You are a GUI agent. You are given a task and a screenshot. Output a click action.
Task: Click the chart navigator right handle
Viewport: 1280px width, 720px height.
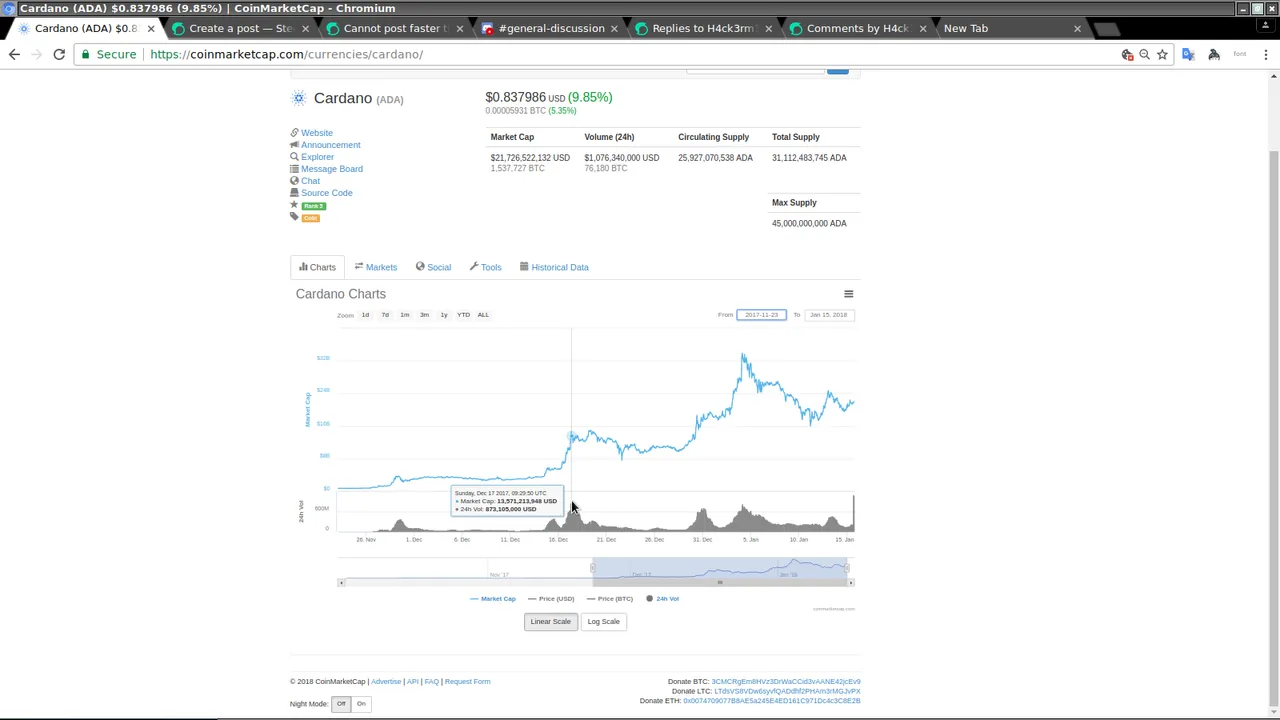847,569
